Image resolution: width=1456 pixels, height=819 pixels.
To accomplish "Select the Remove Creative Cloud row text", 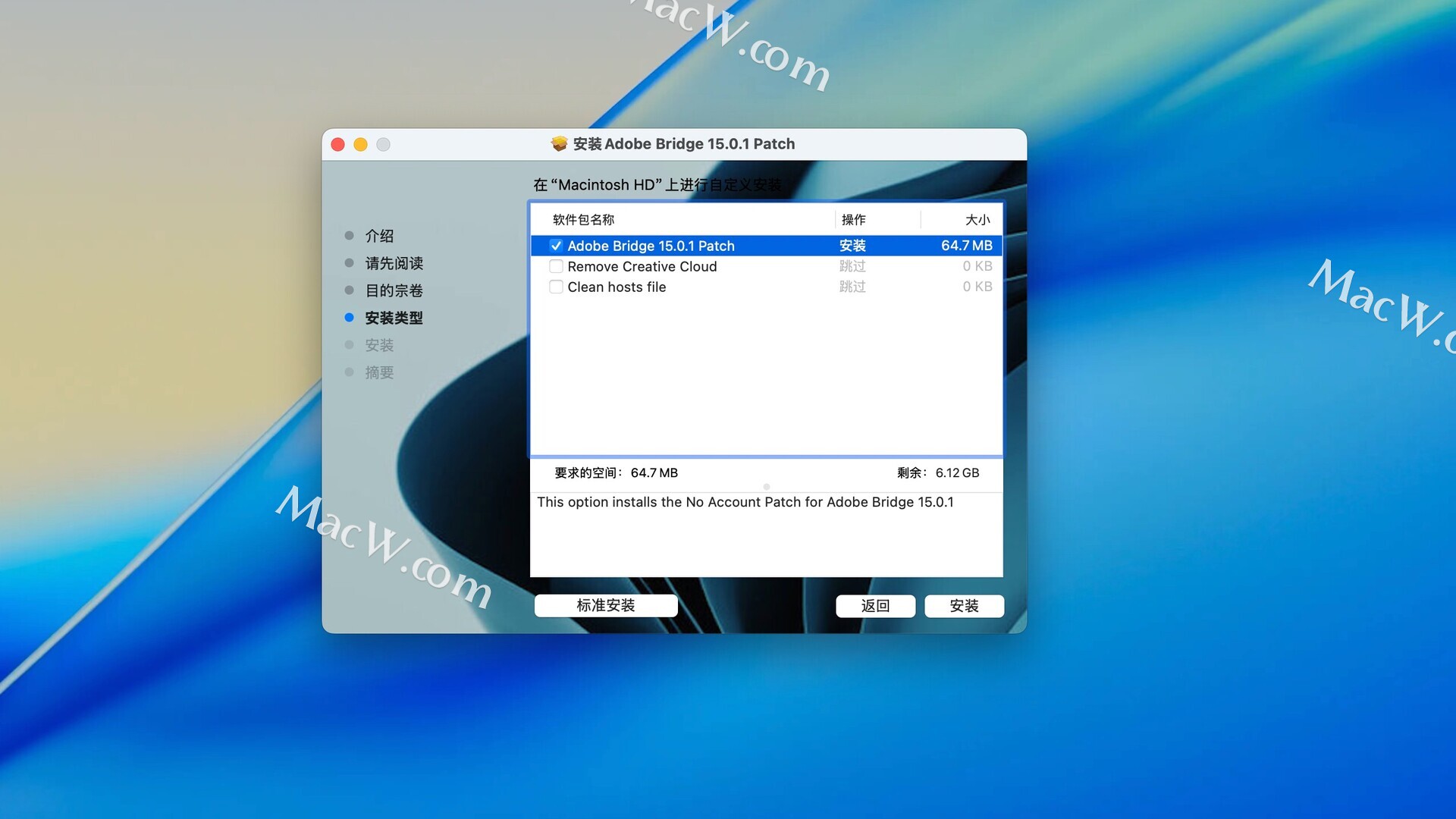I will click(642, 266).
